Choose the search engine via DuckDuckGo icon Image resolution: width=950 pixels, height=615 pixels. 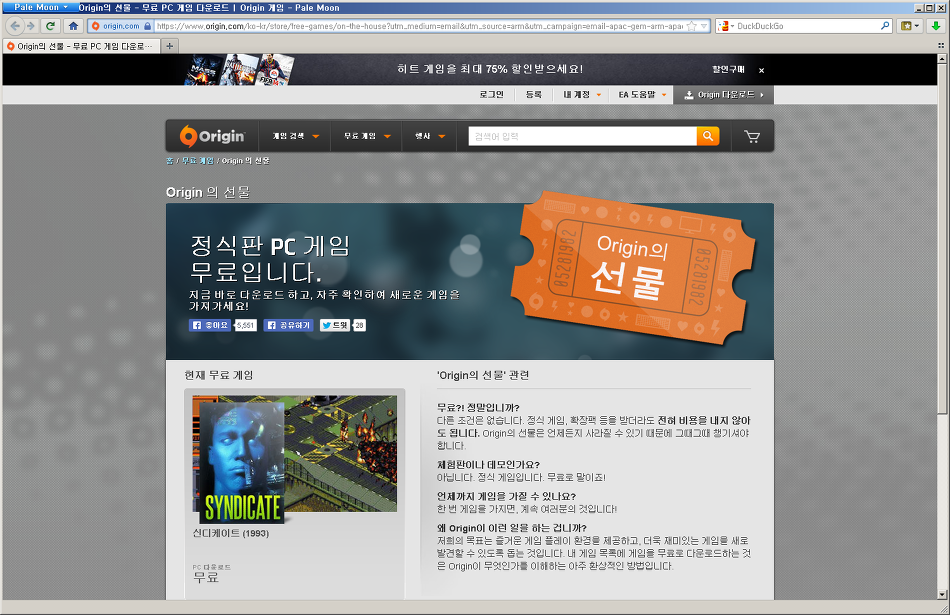pyautogui.click(x=725, y=26)
